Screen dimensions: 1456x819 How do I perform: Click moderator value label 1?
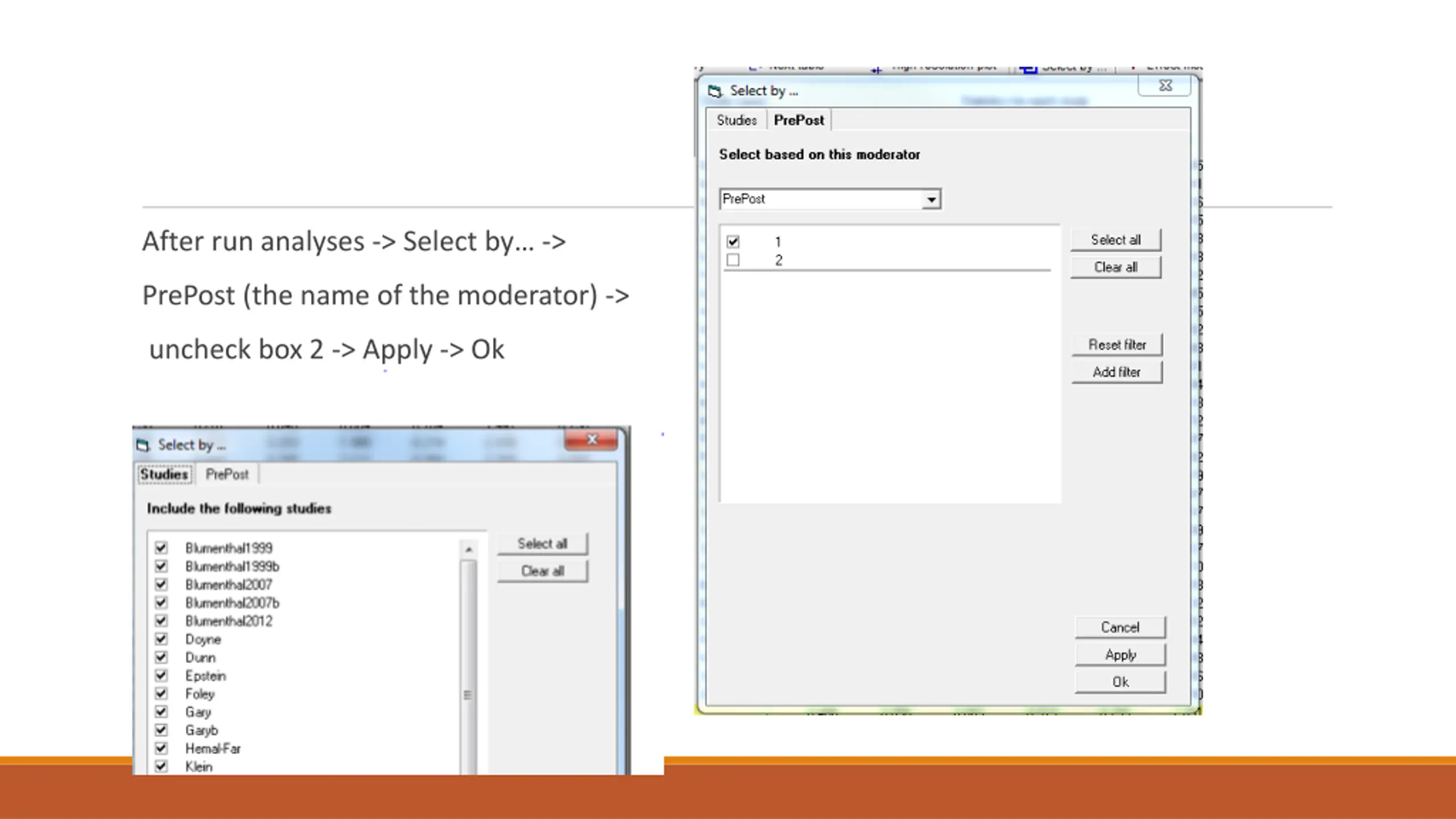point(778,242)
